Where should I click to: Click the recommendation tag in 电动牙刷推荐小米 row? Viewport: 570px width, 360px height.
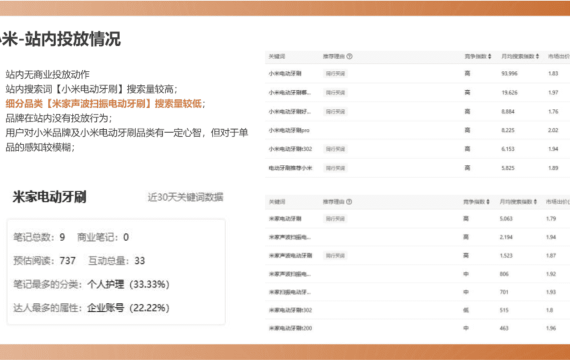(335, 168)
